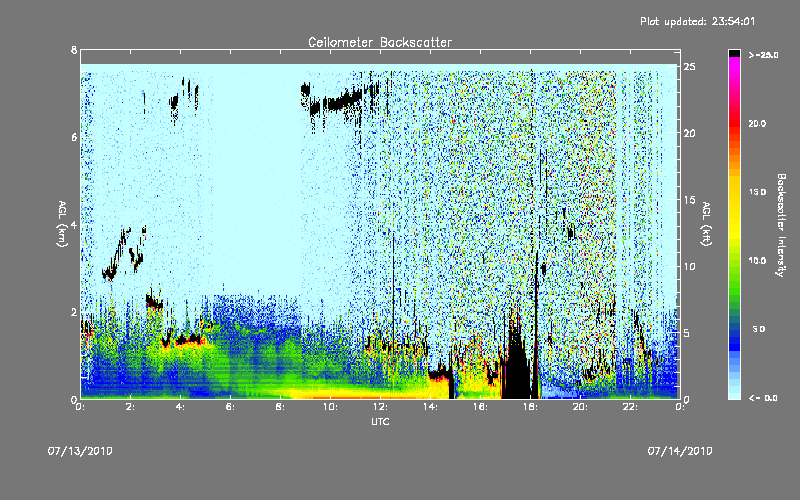Viewport: 800px width, 500px height.
Task: Click the '20:' hour tick label
Action: 580,407
